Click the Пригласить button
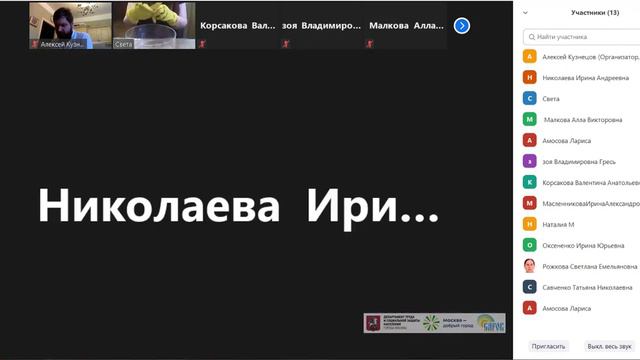This screenshot has width=640, height=360. coord(548,346)
